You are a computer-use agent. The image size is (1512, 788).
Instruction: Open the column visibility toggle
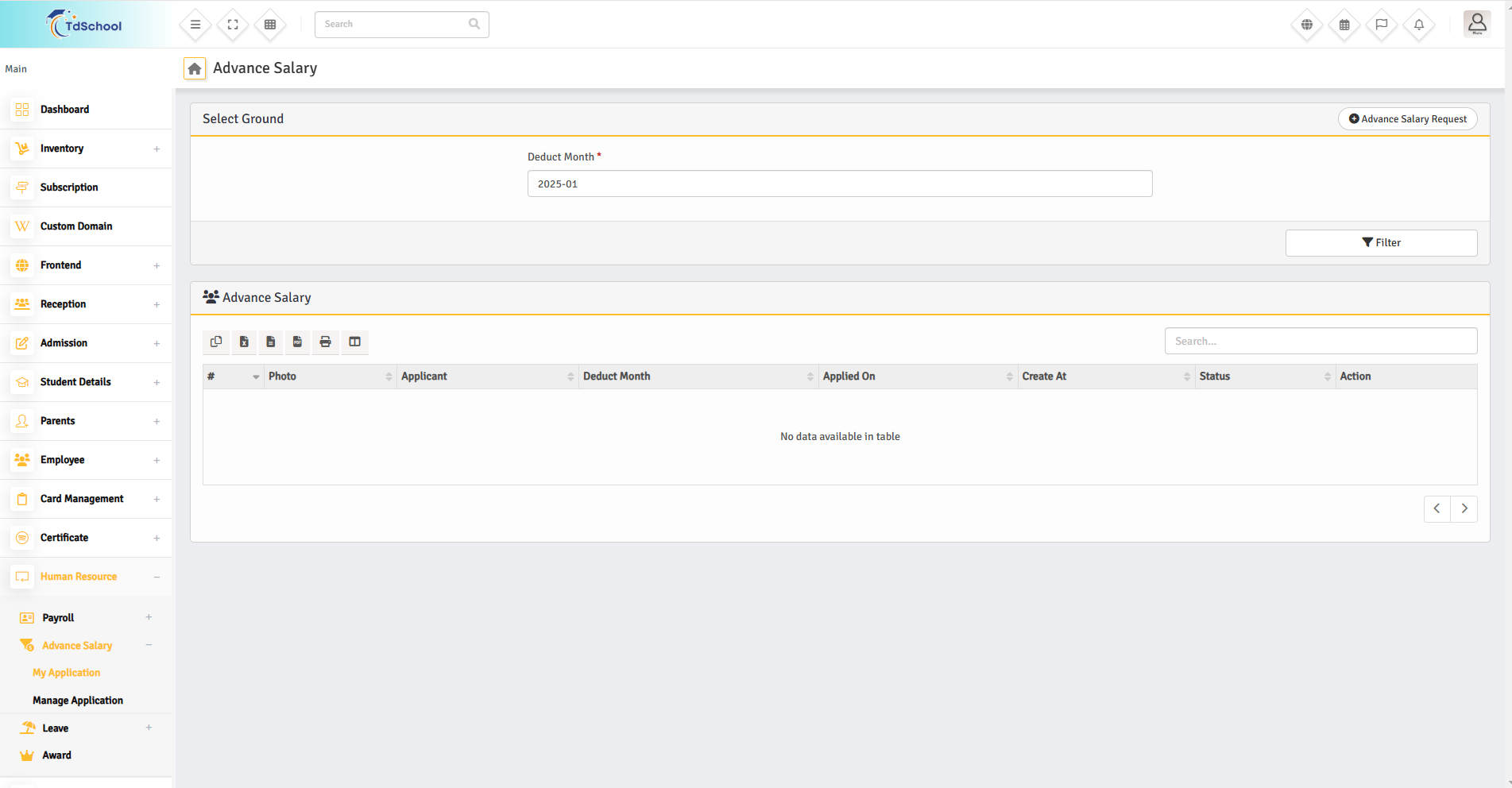354,342
